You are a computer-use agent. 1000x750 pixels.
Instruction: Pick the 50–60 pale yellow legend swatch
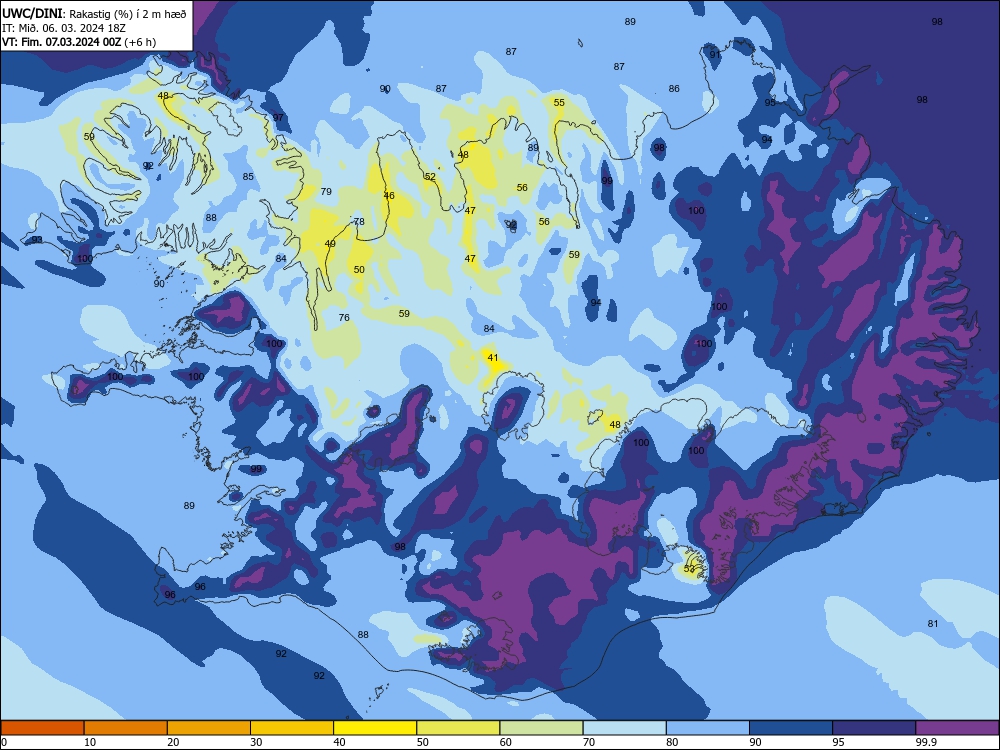[458, 728]
